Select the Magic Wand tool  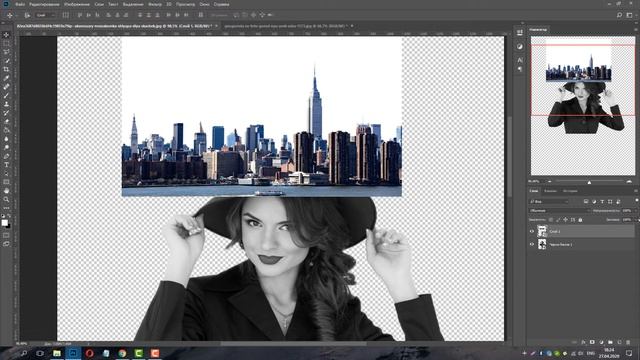6,61
